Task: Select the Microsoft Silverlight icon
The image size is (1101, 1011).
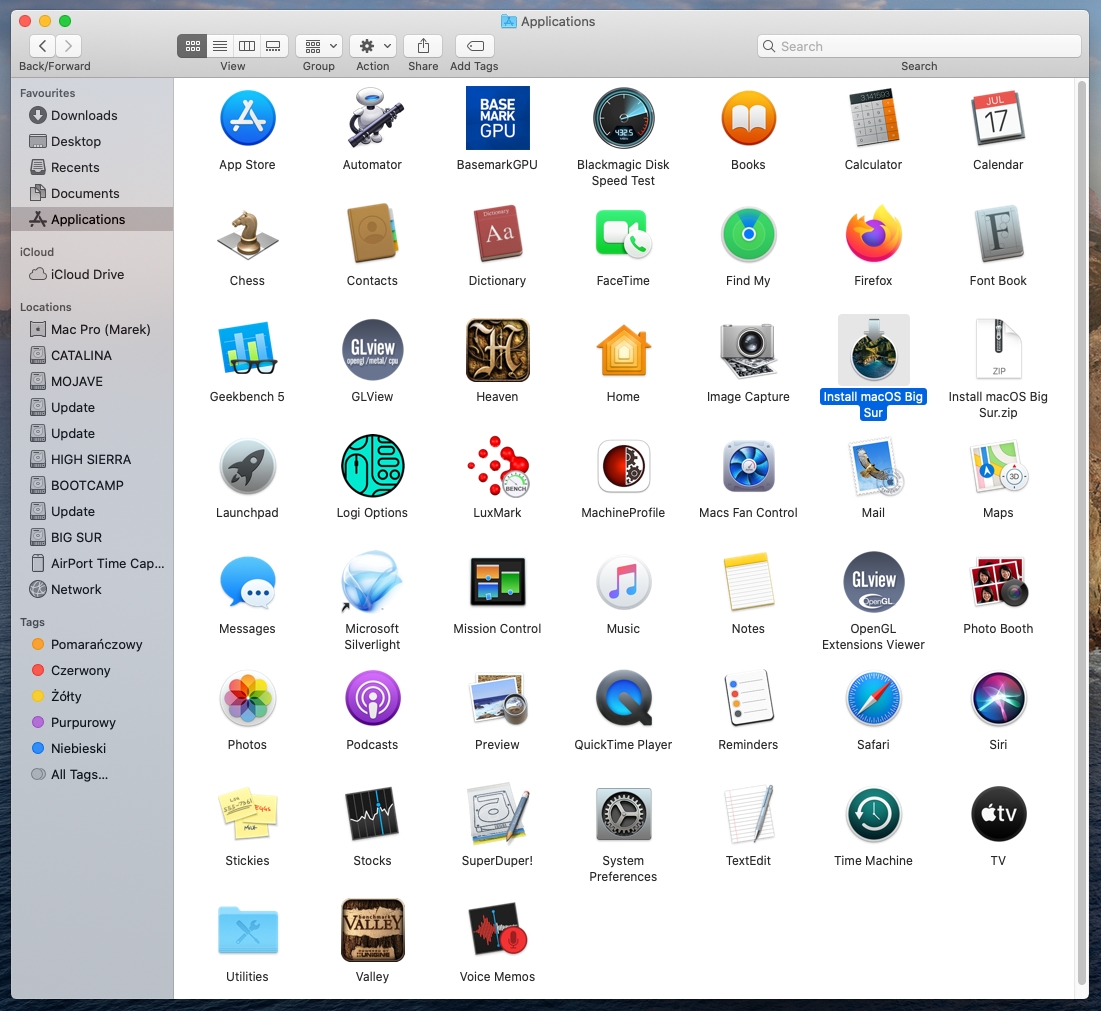Action: [372, 582]
